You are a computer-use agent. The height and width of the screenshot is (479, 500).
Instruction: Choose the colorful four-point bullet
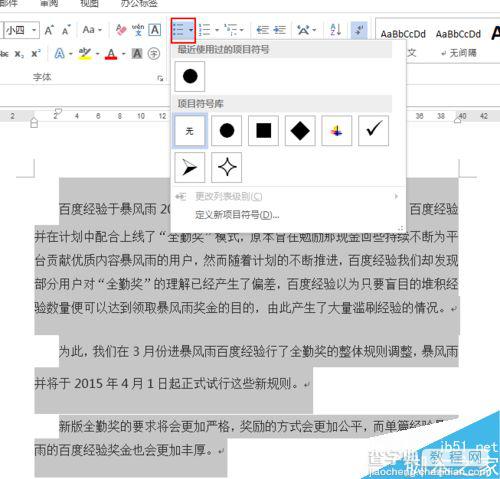(x=337, y=131)
